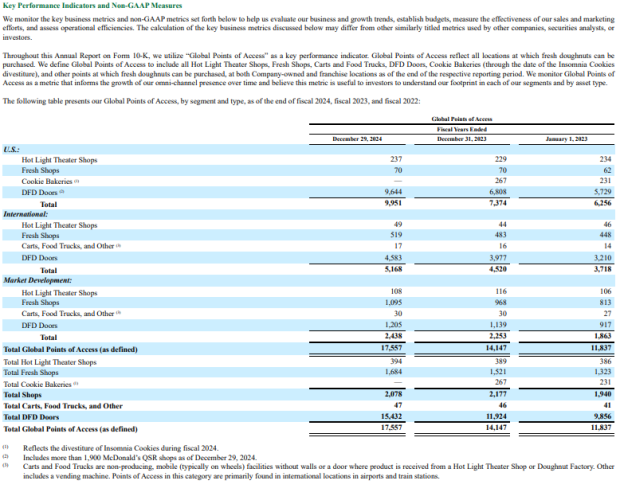Click the Key Performance Indicators heading
The height and width of the screenshot is (500, 620).
click(93, 6)
